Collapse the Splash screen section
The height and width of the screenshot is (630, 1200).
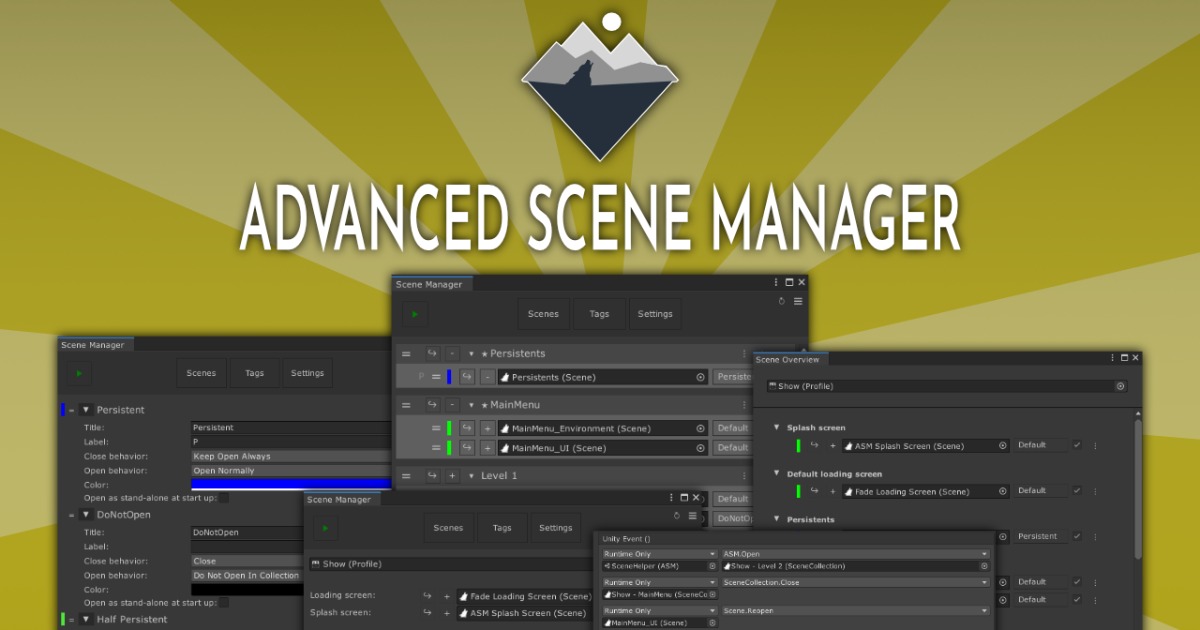pyautogui.click(x=776, y=427)
